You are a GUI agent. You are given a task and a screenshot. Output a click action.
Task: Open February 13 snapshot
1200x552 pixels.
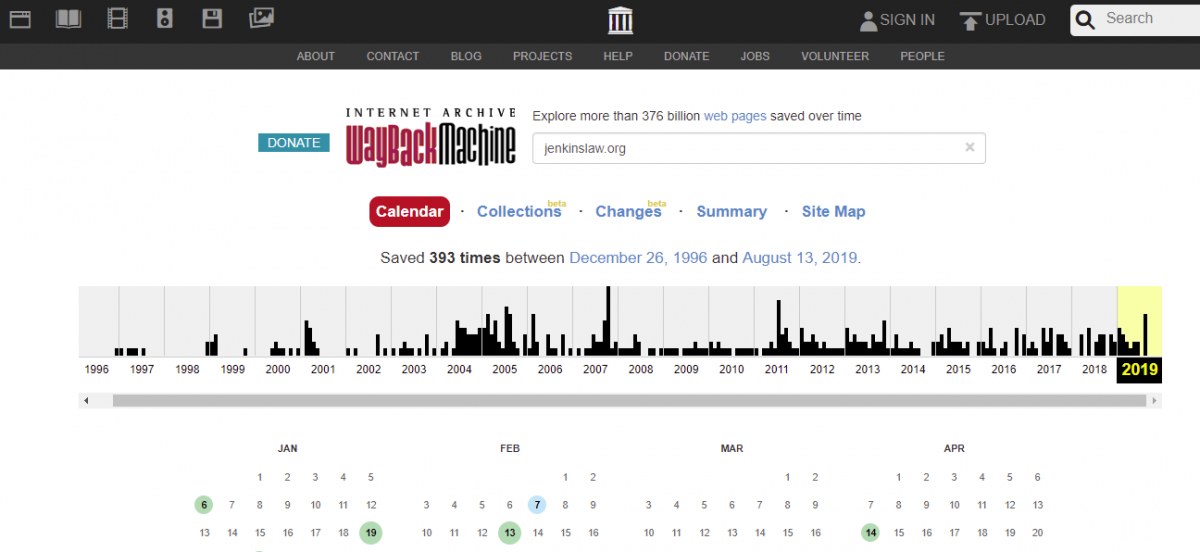(509, 533)
